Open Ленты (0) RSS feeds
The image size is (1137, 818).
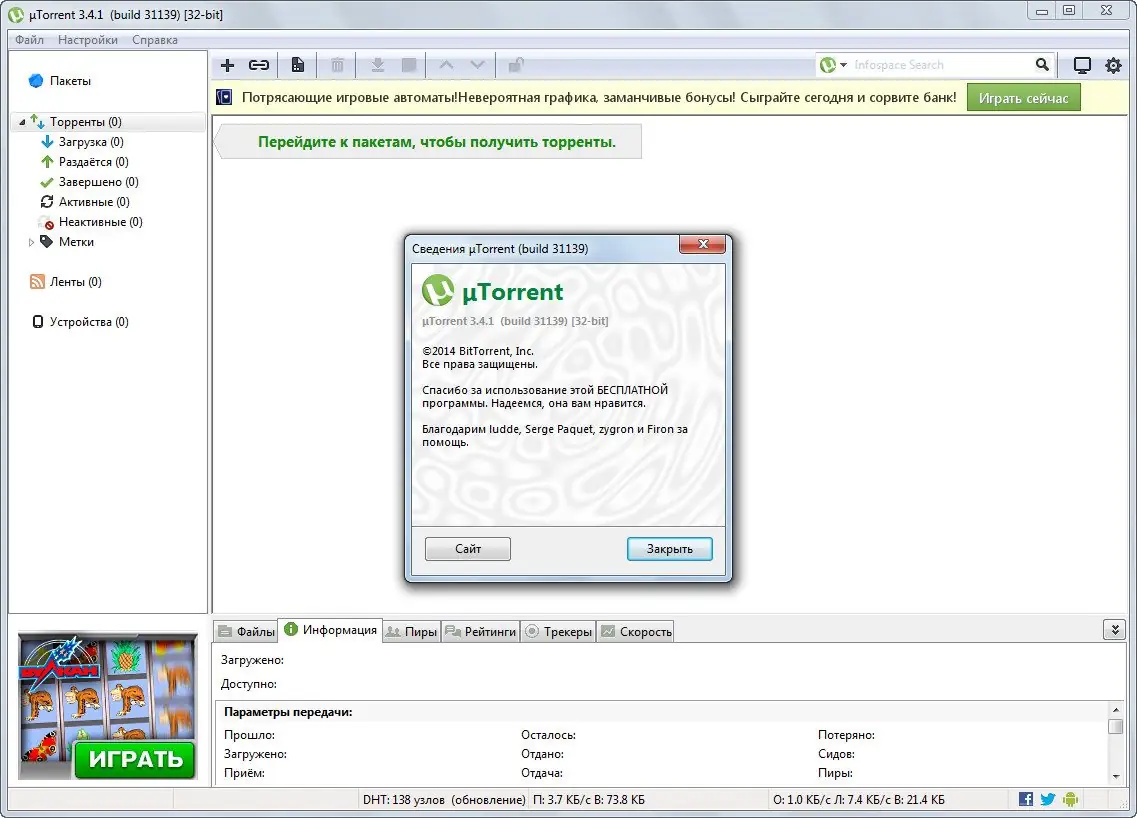point(75,281)
